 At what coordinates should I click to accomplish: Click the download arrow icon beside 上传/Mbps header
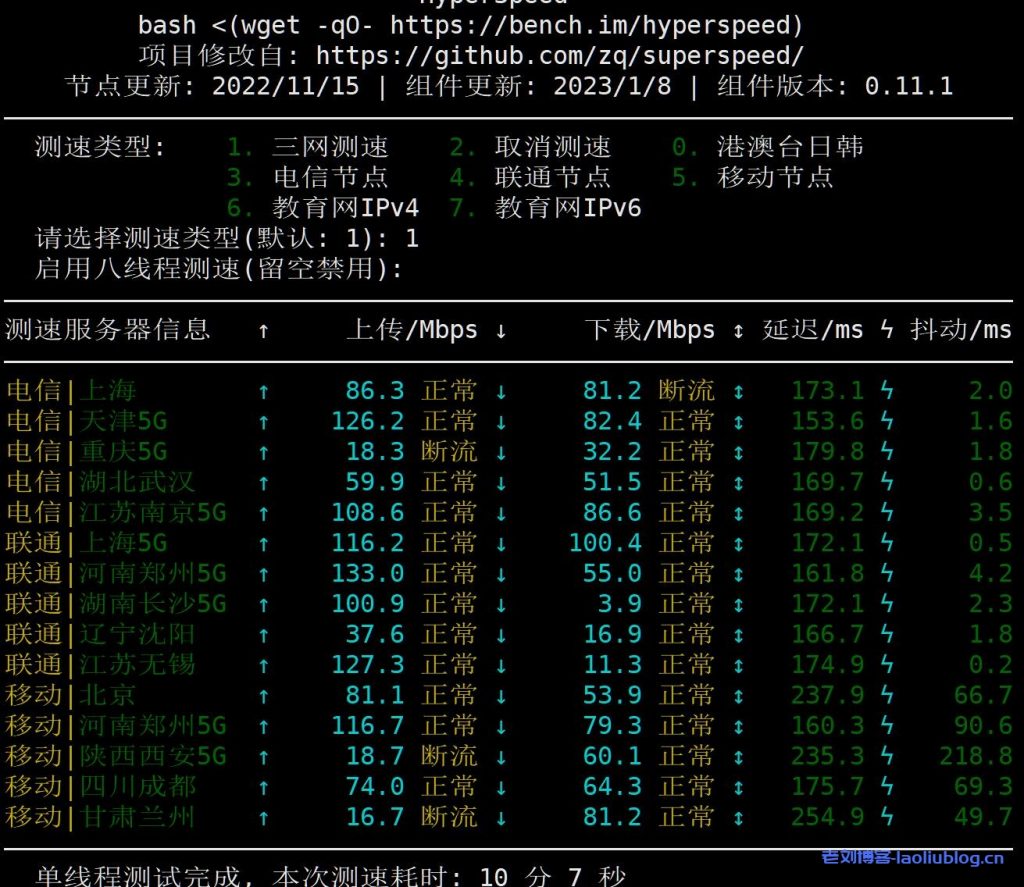501,331
